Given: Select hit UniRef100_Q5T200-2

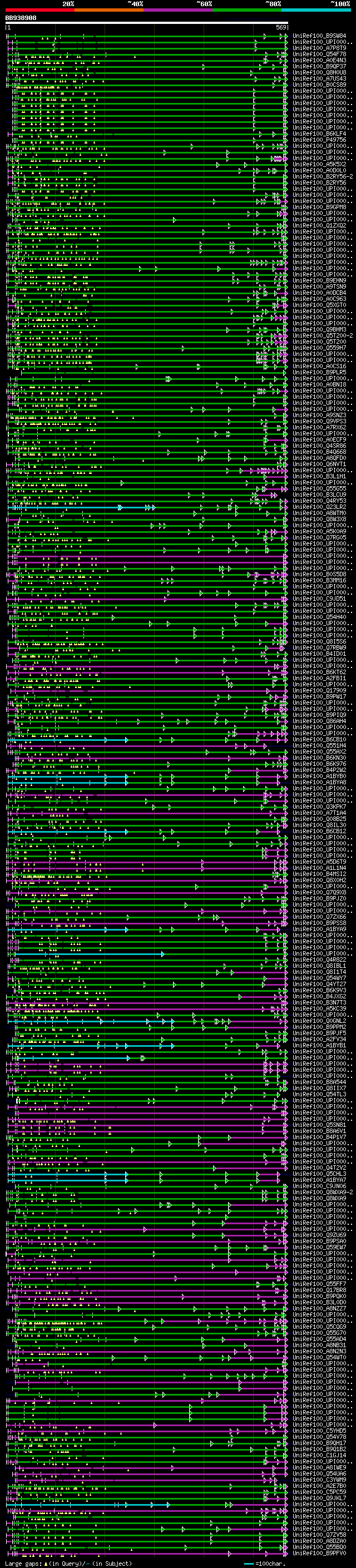Looking at the screenshot, I should point(323,335).
